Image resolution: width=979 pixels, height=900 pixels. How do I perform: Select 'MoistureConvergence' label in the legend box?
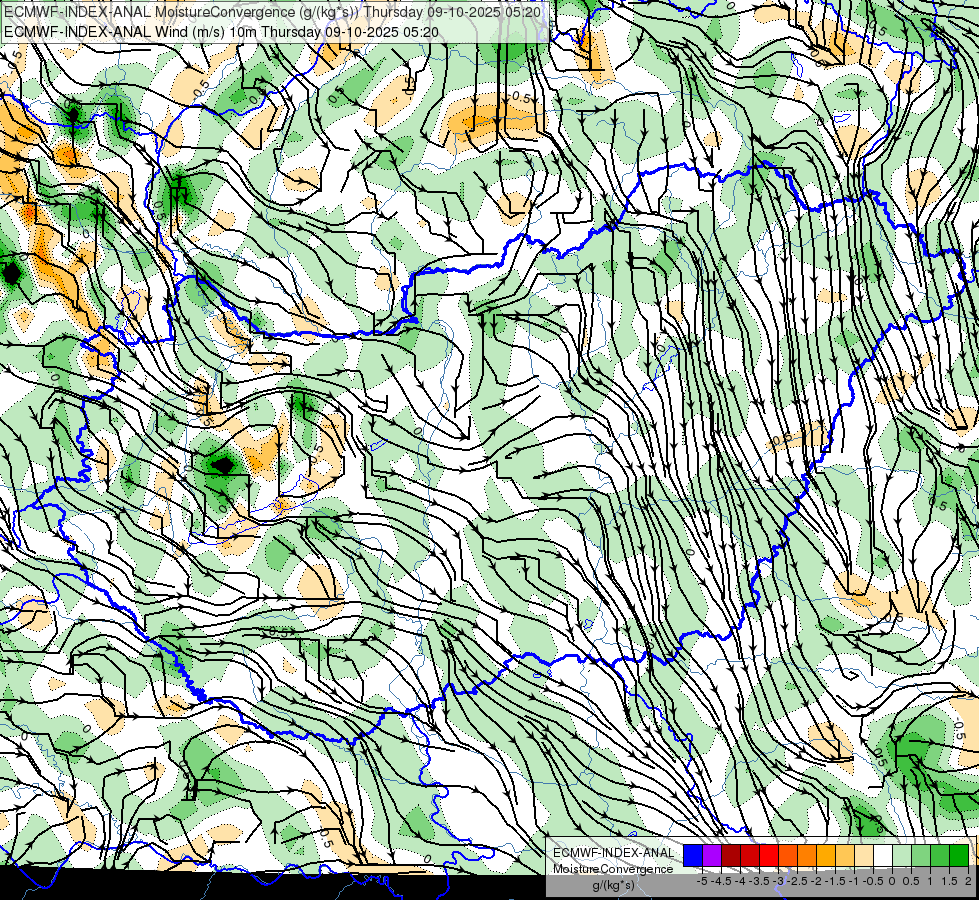pos(613,869)
